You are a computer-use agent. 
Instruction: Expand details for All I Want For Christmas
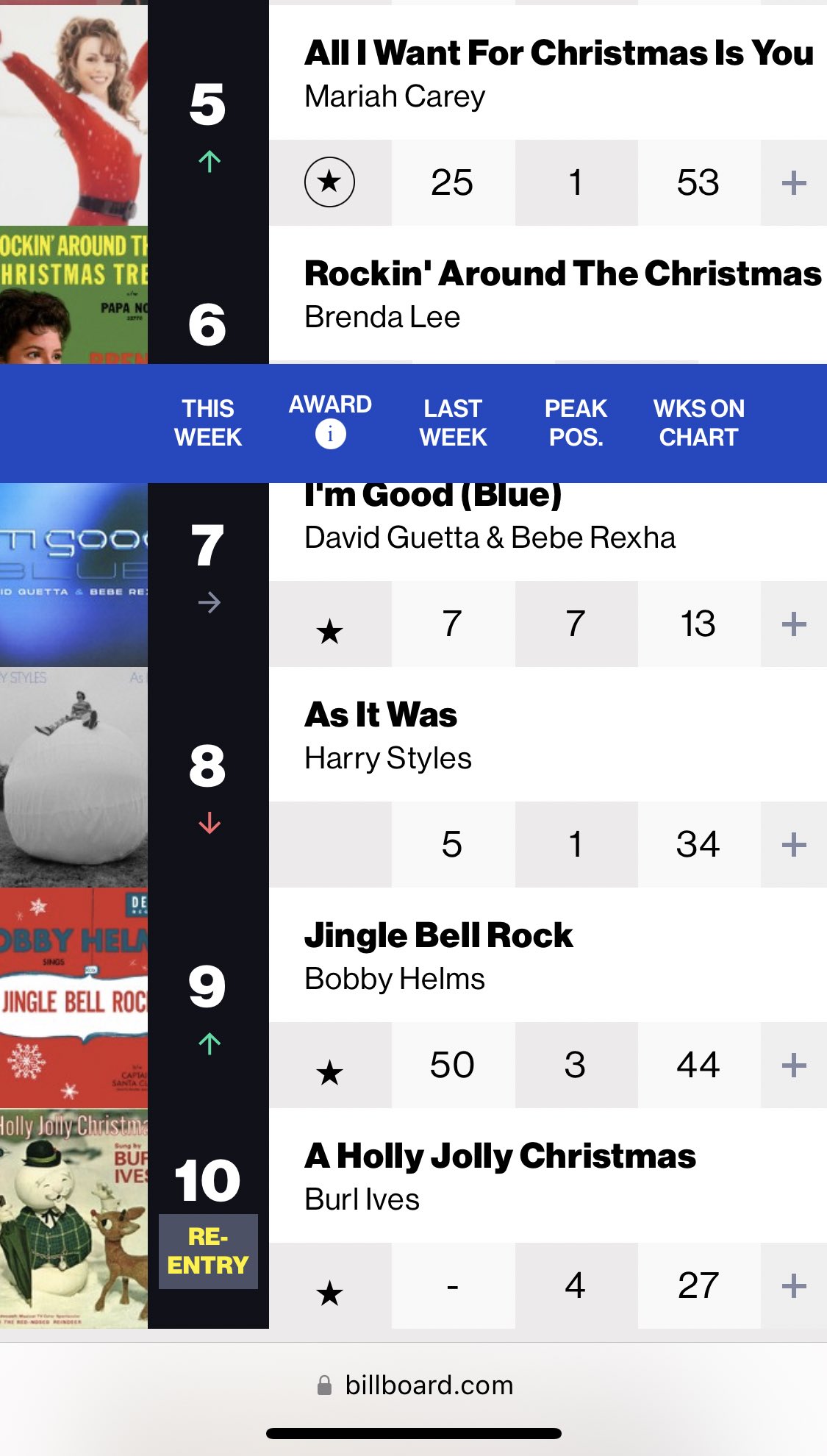pyautogui.click(x=794, y=182)
